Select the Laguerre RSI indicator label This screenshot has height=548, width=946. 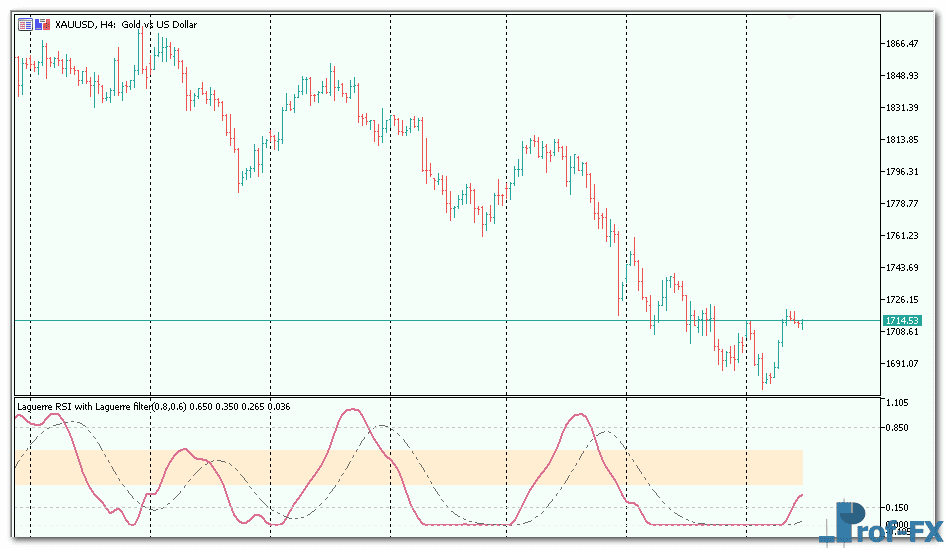(x=150, y=406)
